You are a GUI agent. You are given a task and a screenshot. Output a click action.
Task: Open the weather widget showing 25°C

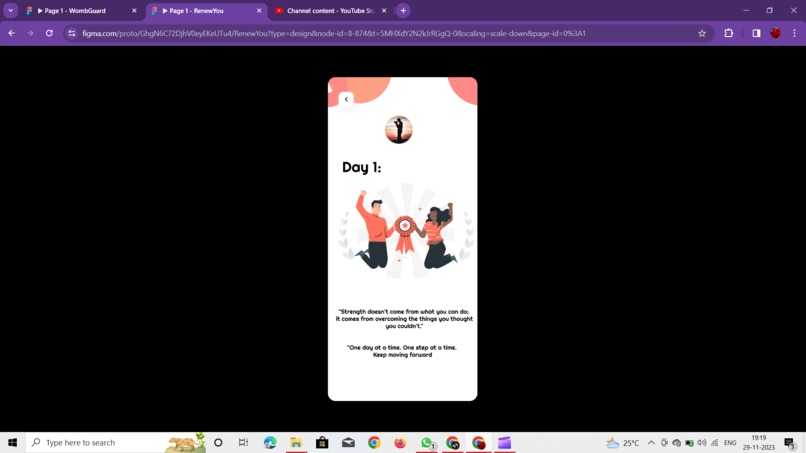[623, 443]
